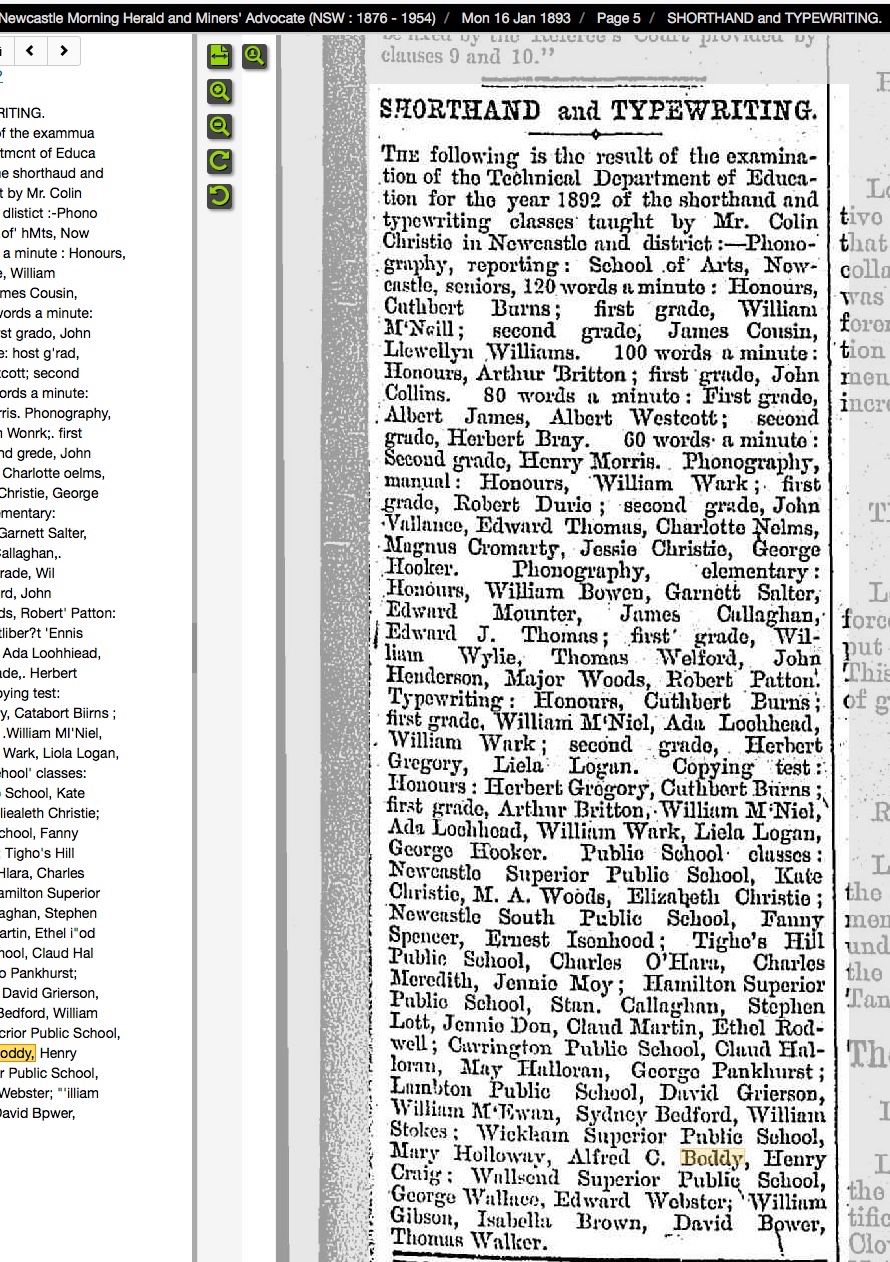The height and width of the screenshot is (1262, 890).
Task: Select the text line 'David Bpwer,'
Action: (x=38, y=1113)
